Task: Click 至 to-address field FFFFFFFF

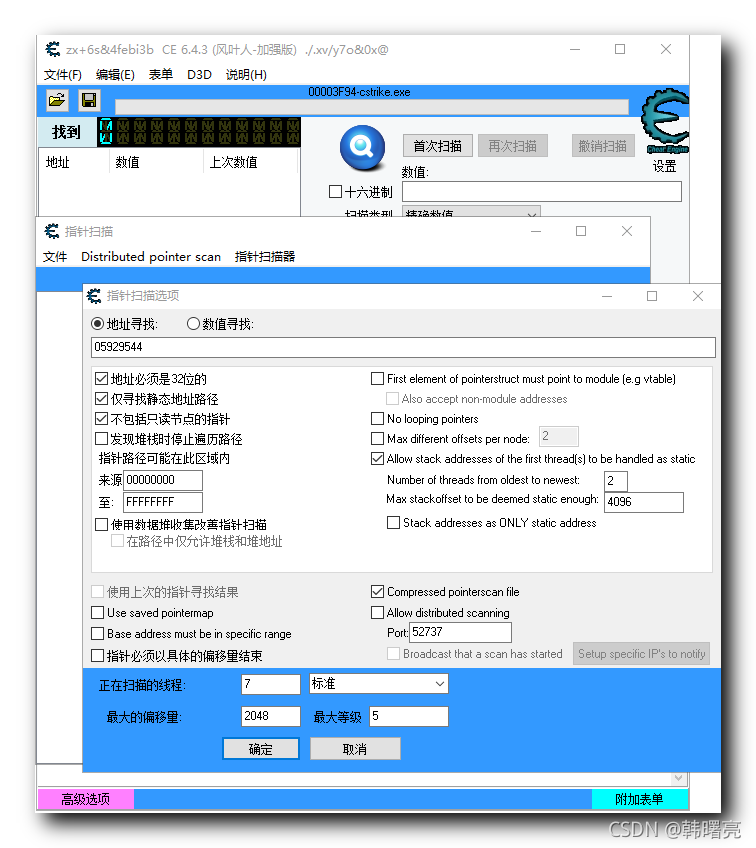Action: click(x=163, y=502)
